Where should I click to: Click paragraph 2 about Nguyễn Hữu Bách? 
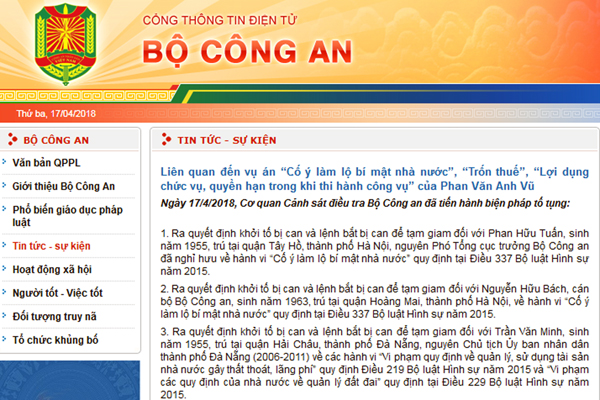coord(374,301)
